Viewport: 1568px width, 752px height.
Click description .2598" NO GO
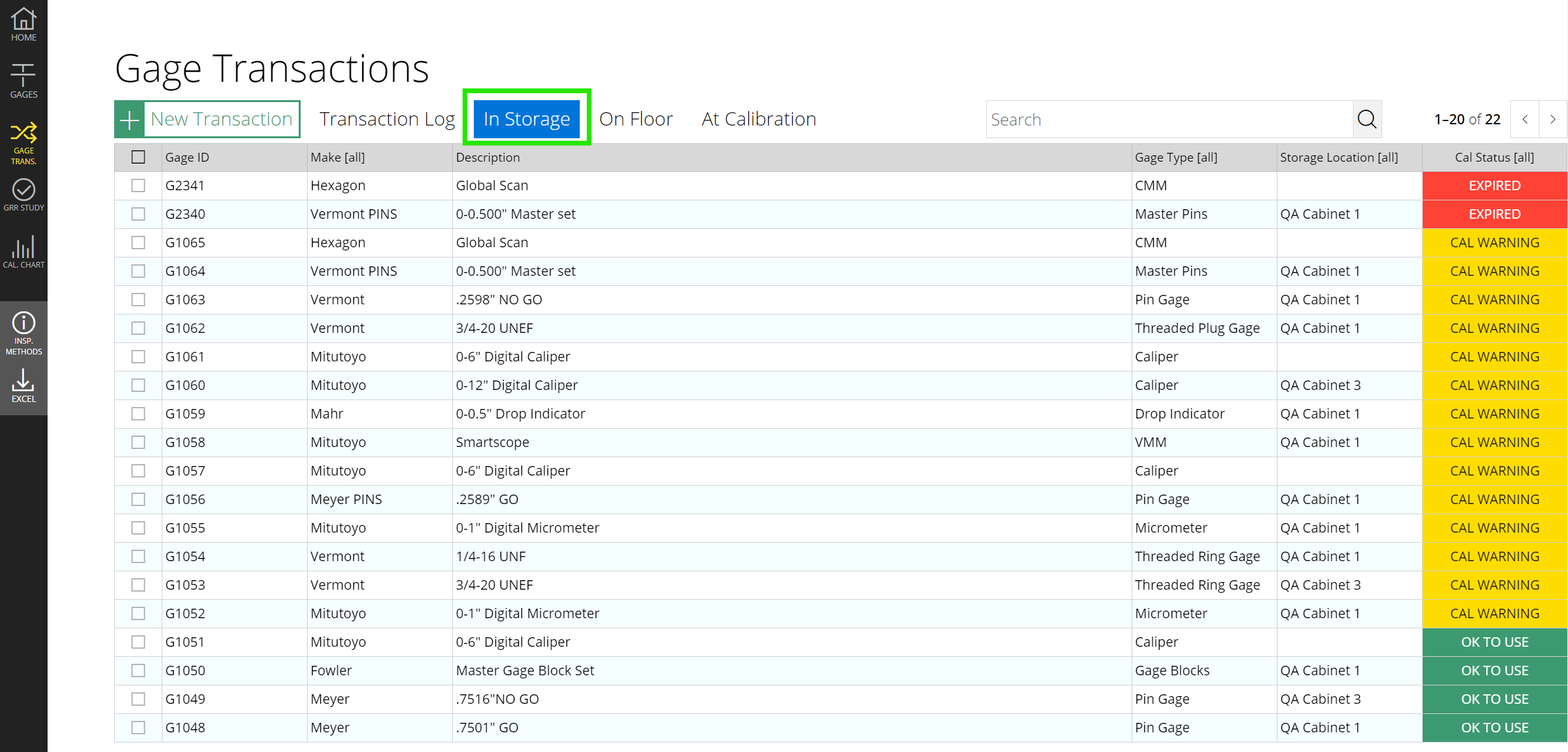[499, 300]
